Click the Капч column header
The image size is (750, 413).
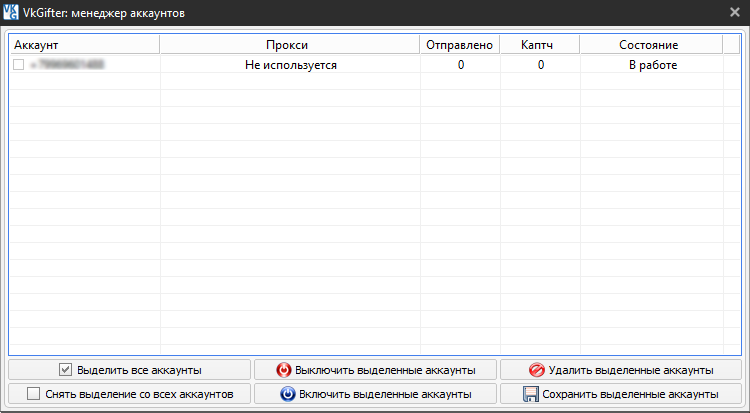tap(540, 45)
